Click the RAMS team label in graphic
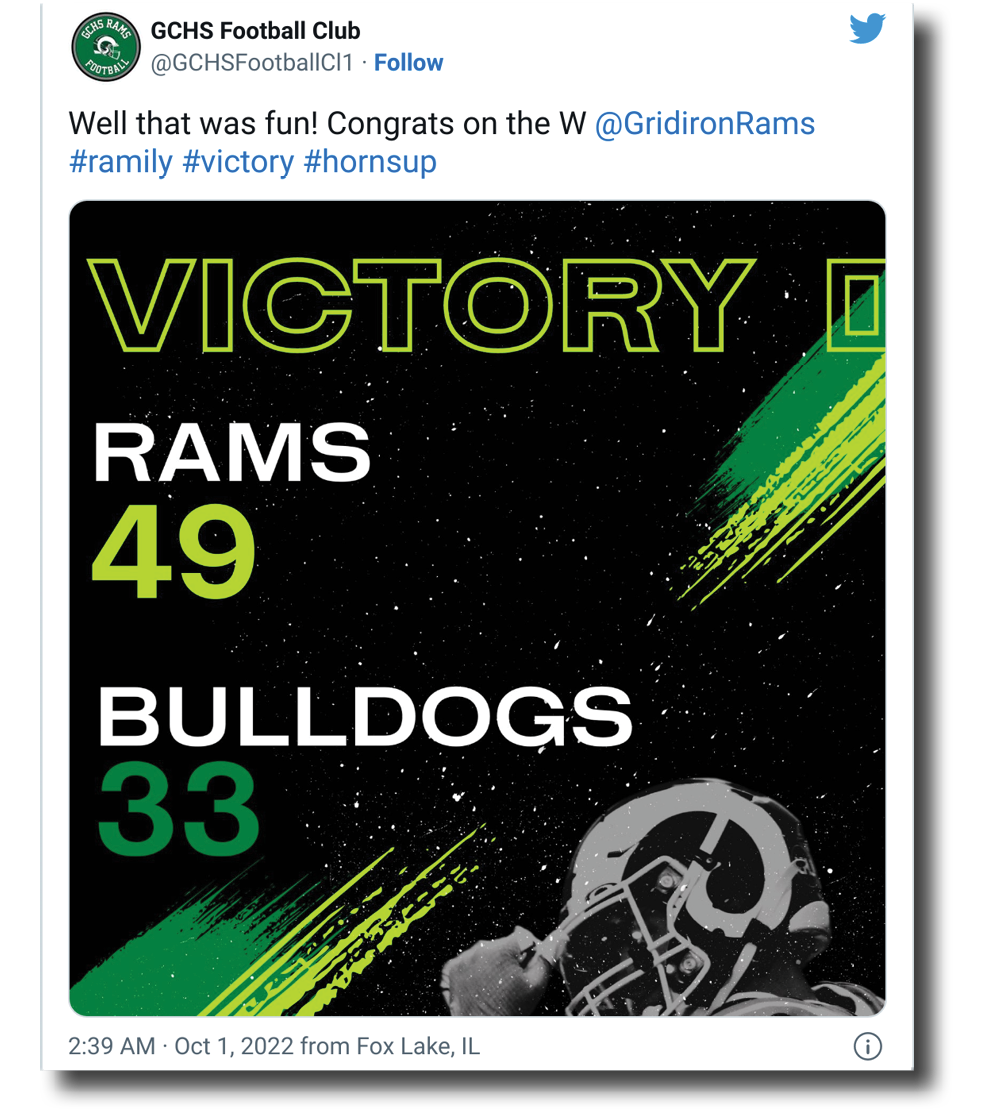Screen dimensions: 996x1112 tap(231, 453)
